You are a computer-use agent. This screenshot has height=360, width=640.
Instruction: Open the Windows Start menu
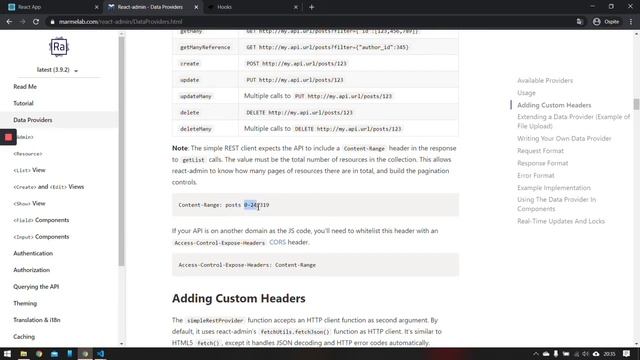pos(7,354)
